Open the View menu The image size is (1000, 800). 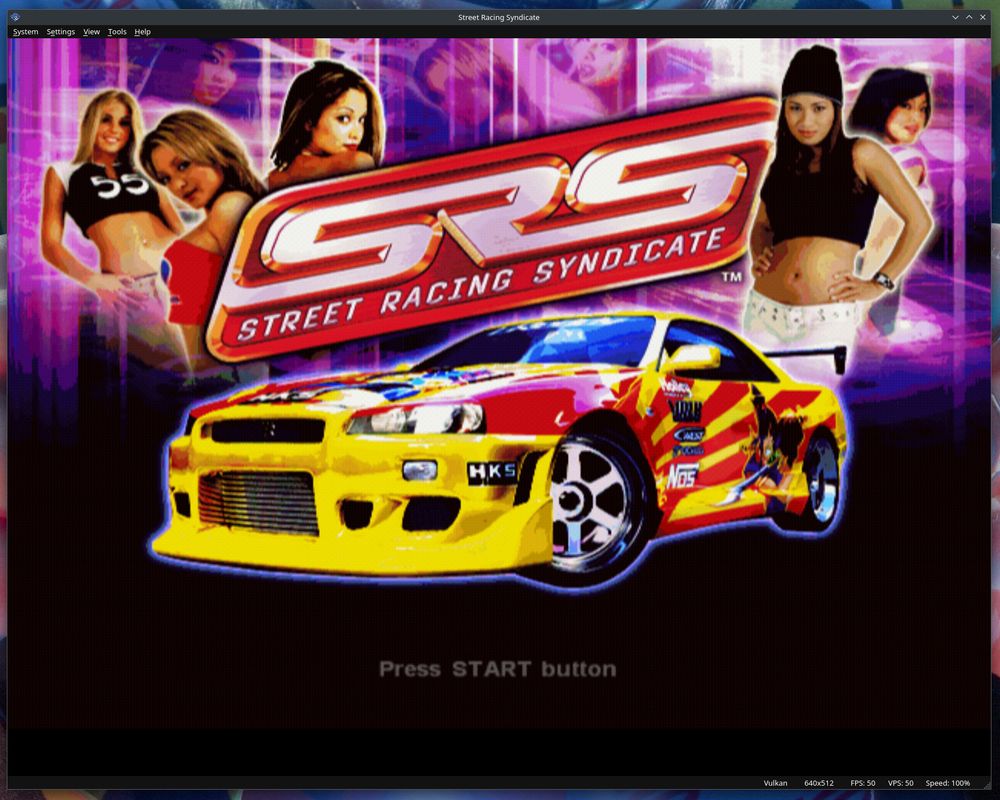coord(91,32)
